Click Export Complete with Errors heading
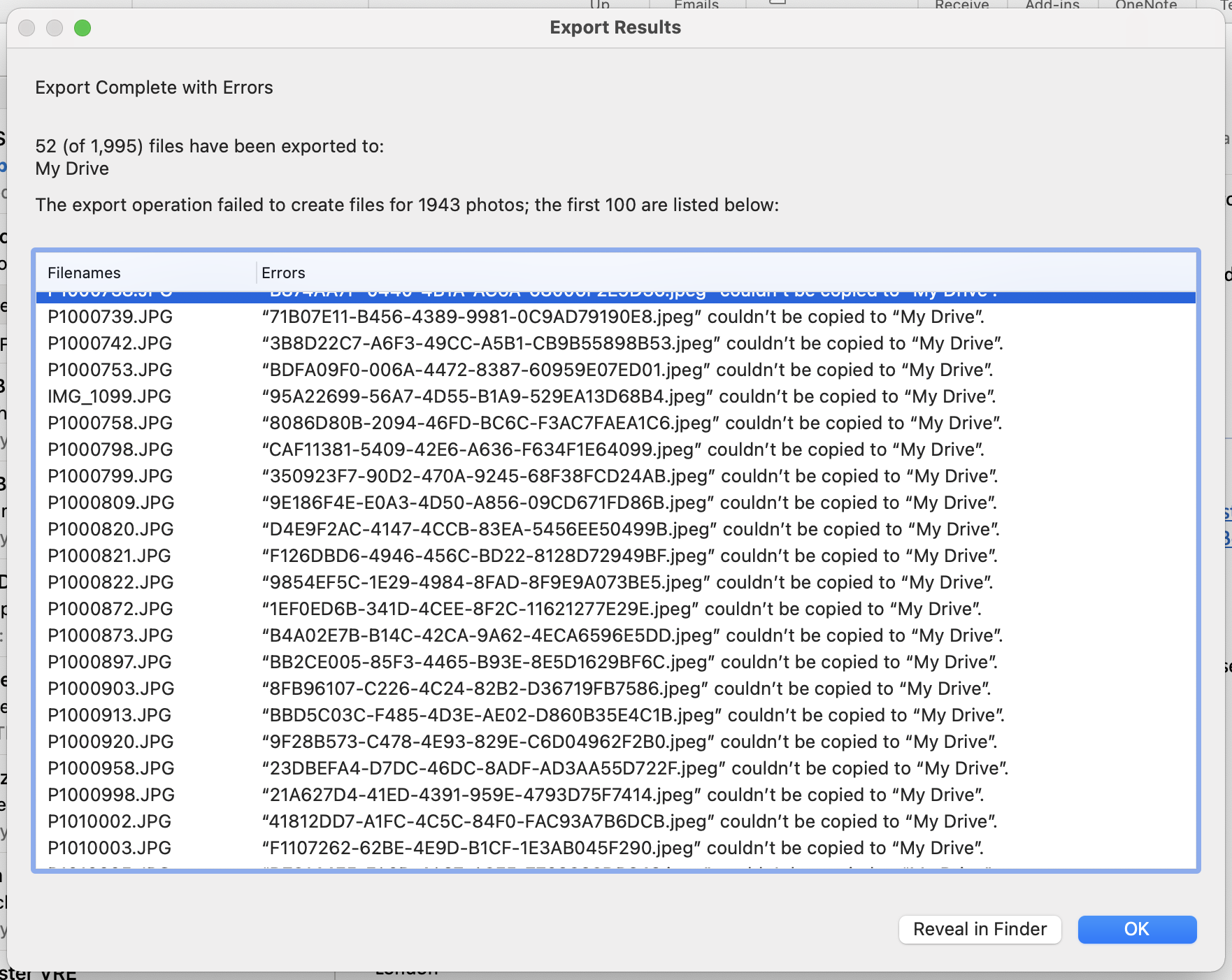 coord(154,87)
